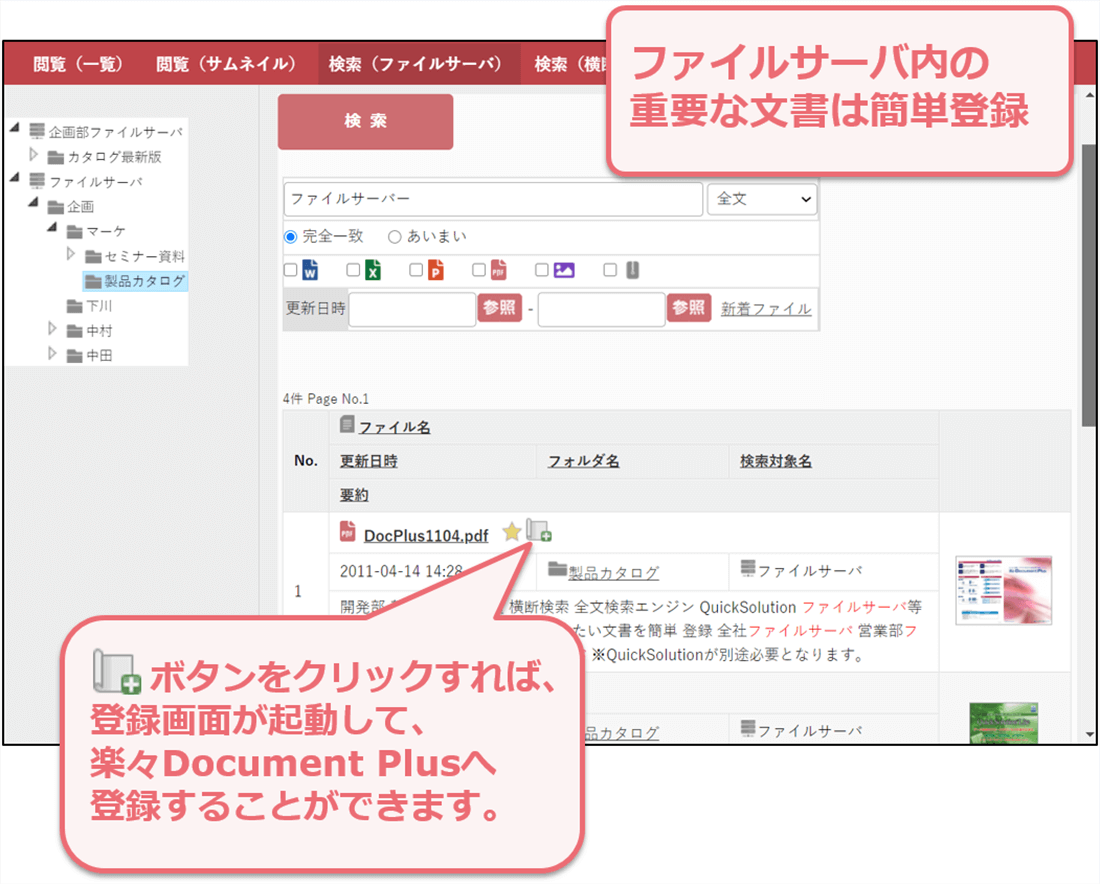Screen dimensions: 1100x884
Task: Click the star favorite icon beside DocPlus1104.pdf
Action: click(512, 532)
